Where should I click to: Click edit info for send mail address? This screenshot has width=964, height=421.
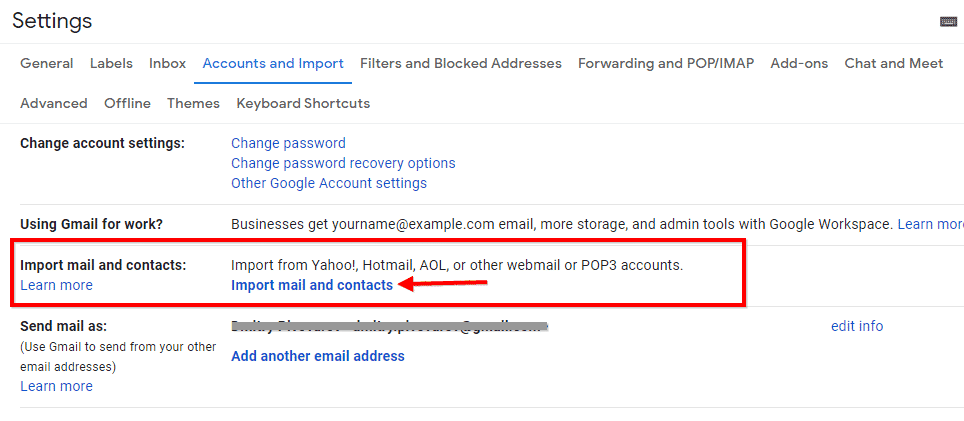tap(857, 326)
